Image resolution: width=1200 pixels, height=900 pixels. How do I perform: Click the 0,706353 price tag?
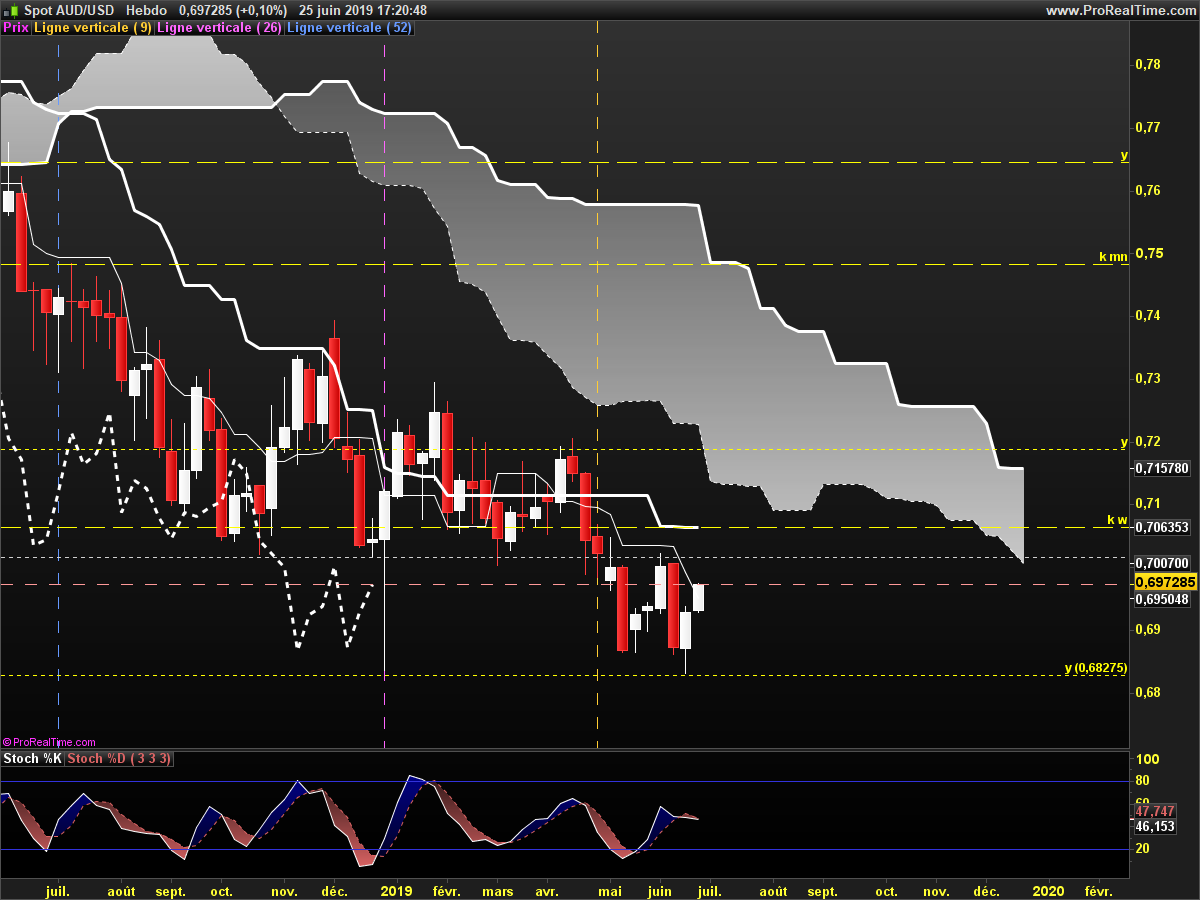1162,527
